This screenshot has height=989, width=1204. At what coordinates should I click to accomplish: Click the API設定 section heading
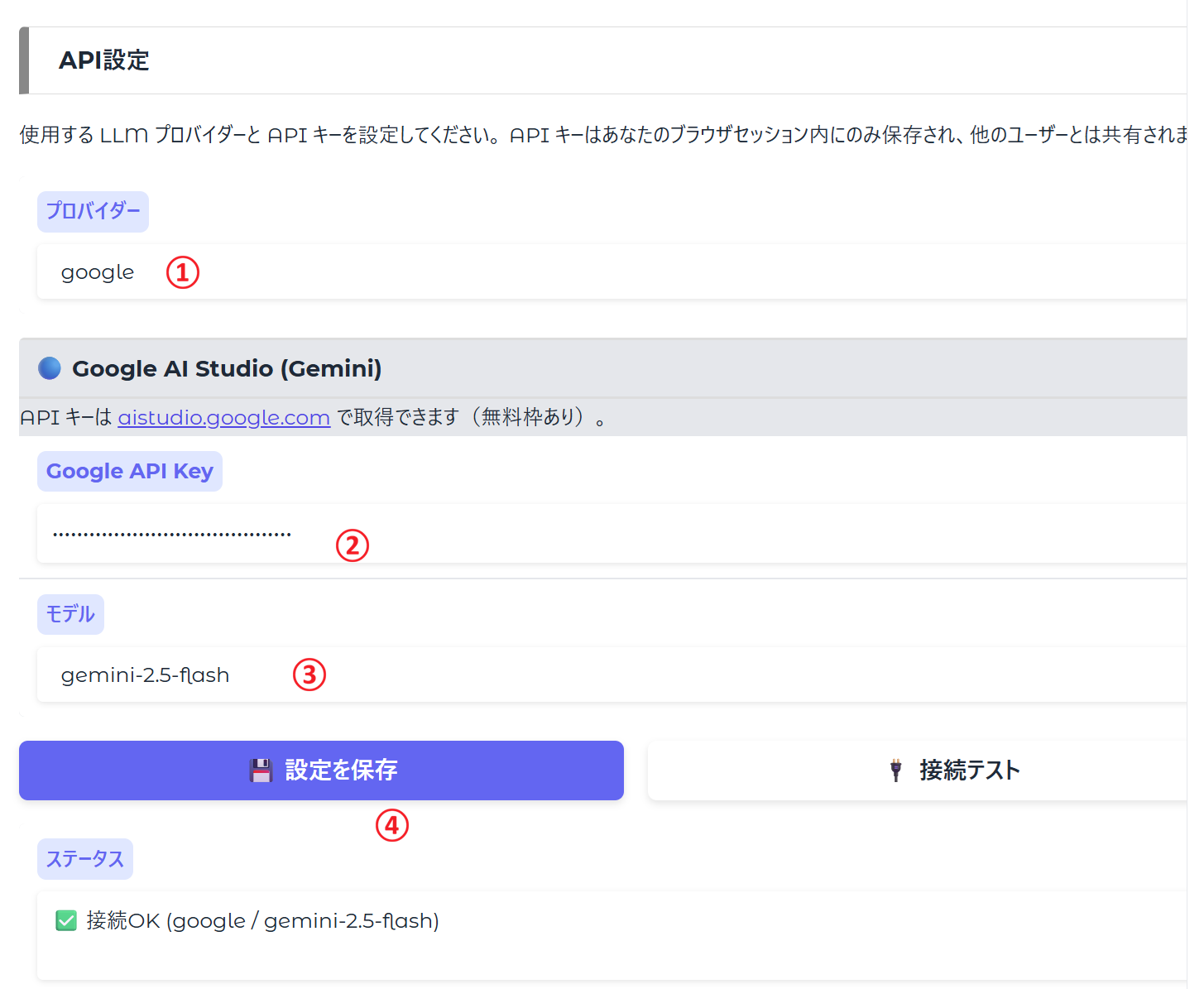point(104,60)
